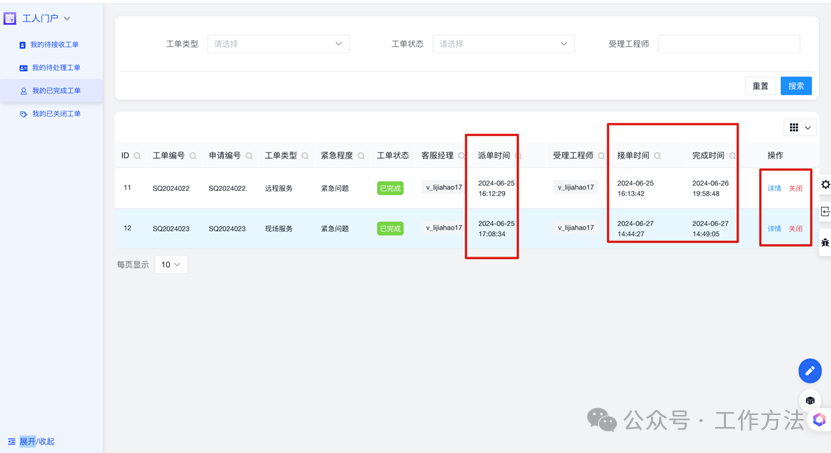This screenshot has height=453, width=831.
Task: Click the search icon beside 接单时间
Action: pos(657,156)
